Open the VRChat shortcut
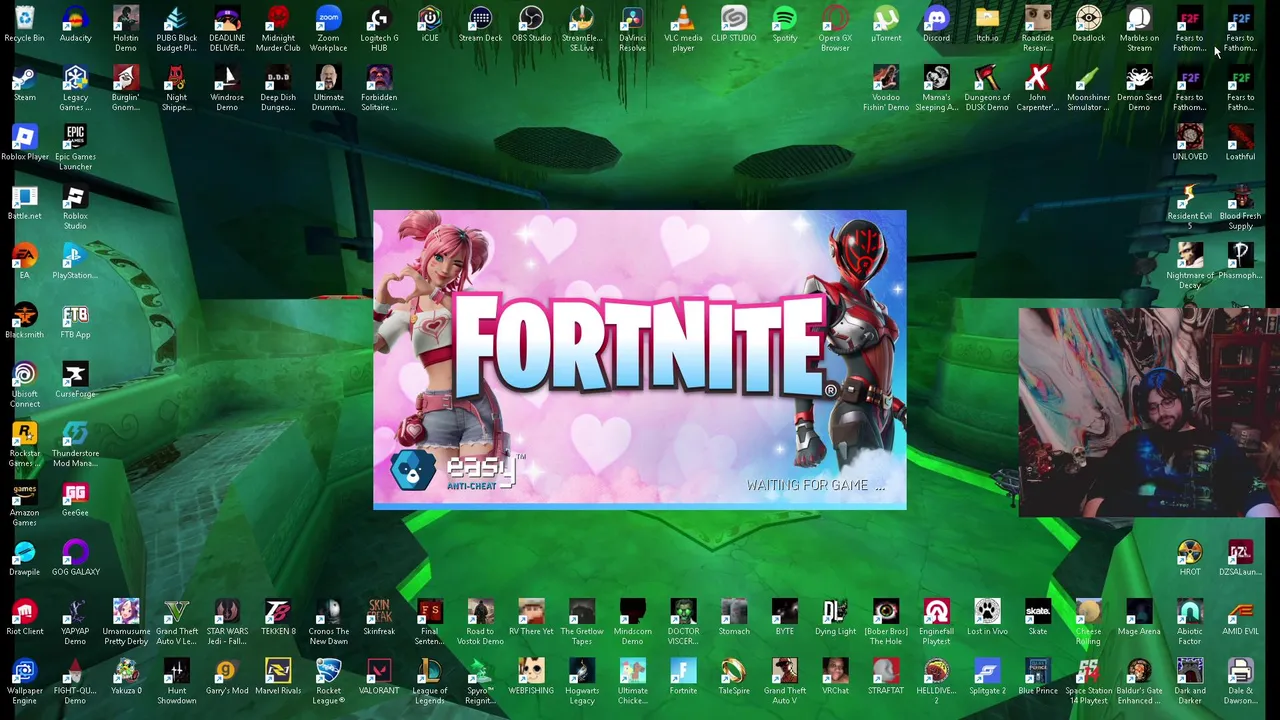The image size is (1280, 720). (835, 677)
